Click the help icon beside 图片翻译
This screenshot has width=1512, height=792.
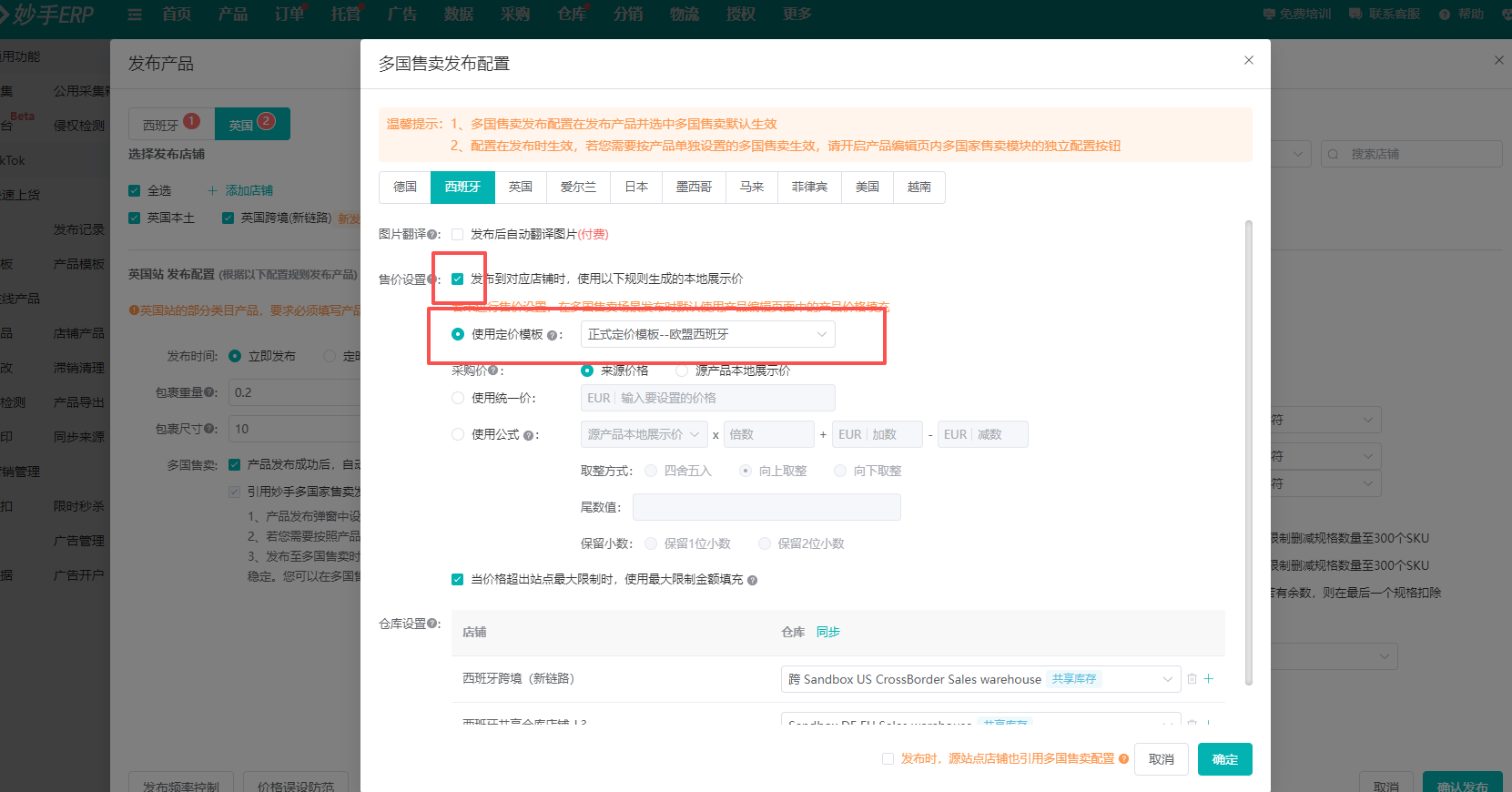pos(433,235)
